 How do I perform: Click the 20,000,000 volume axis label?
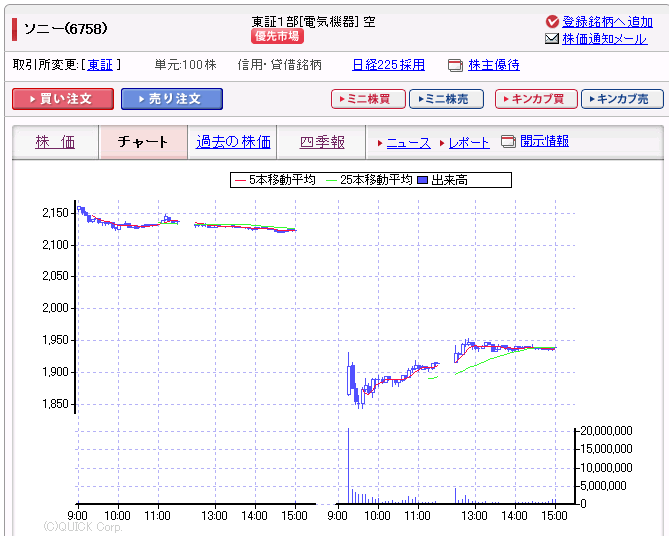pyautogui.click(x=606, y=431)
